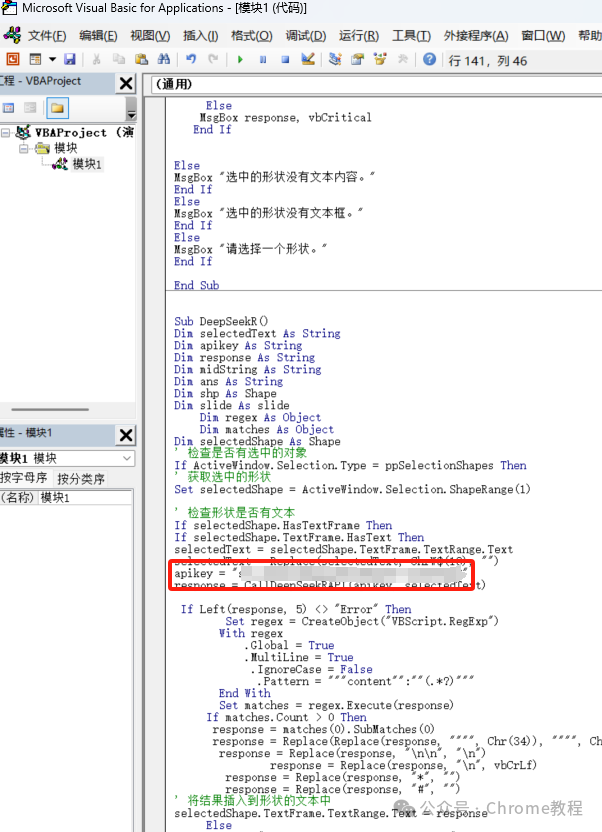Viewport: 602px width, 832px height.
Task: Save the project with the floppy disk icon
Action: (69, 59)
